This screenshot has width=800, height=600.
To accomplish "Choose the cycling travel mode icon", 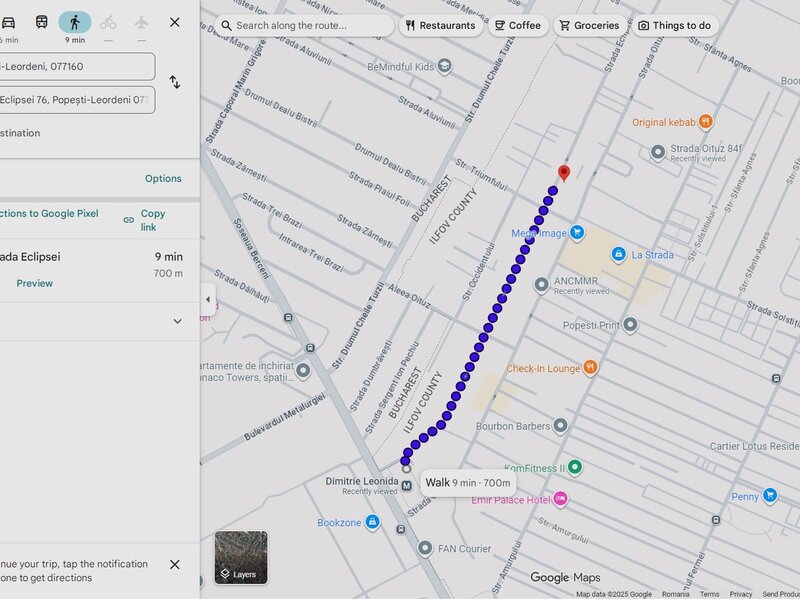I will (x=108, y=22).
